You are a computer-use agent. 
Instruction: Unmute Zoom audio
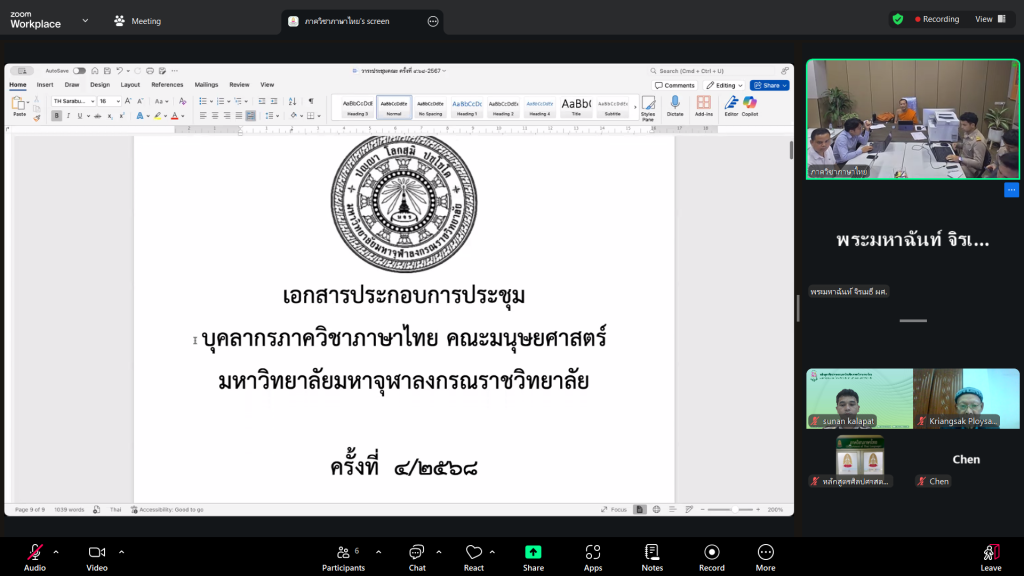[35, 558]
